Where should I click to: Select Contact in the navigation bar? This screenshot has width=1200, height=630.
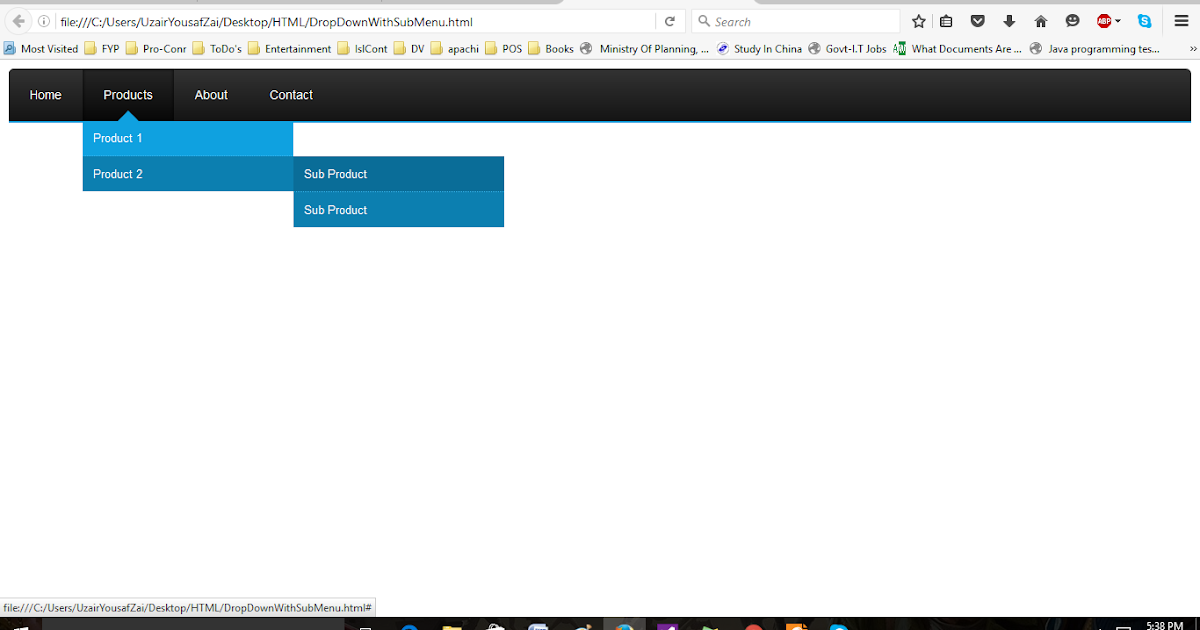pos(290,95)
